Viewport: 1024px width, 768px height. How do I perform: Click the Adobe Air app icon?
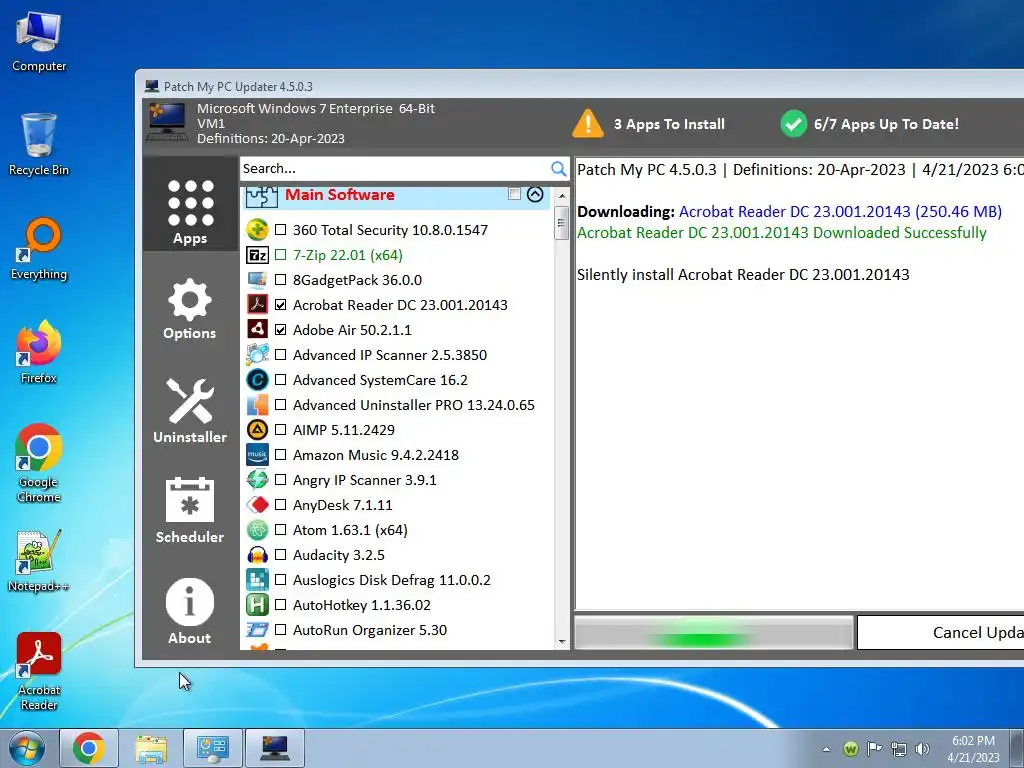257,330
